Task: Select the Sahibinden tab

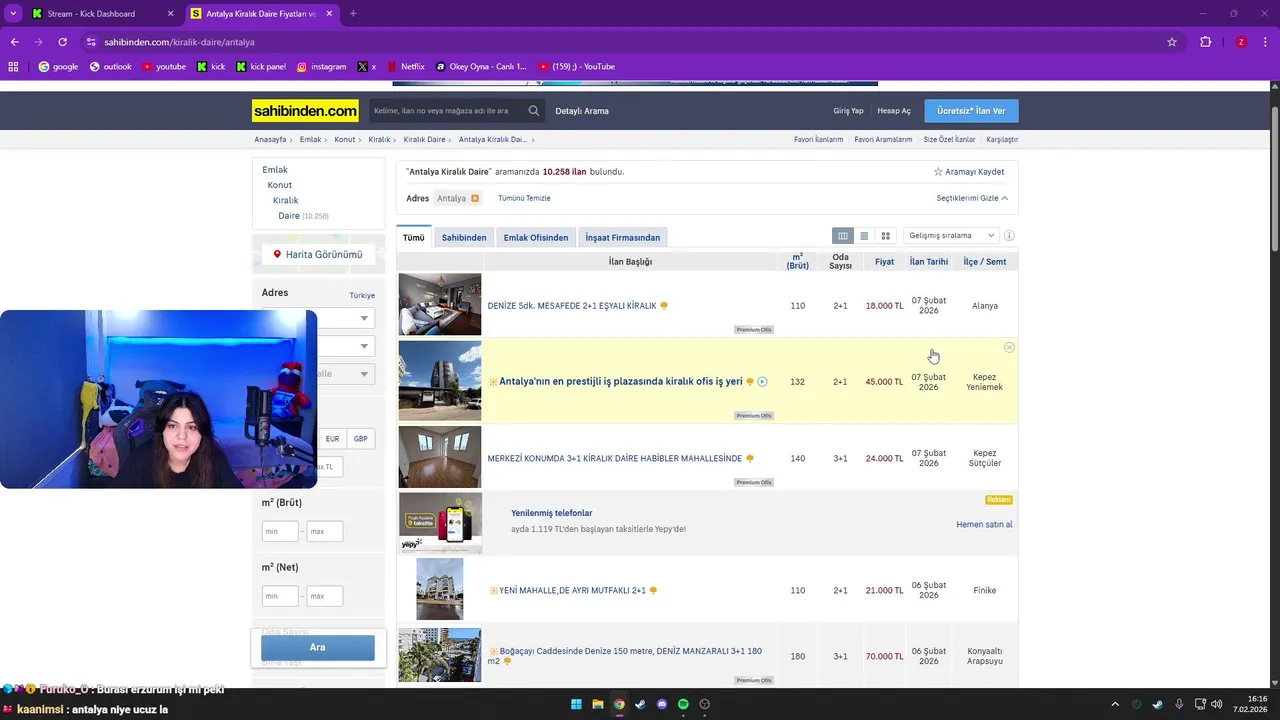Action: 464,238
